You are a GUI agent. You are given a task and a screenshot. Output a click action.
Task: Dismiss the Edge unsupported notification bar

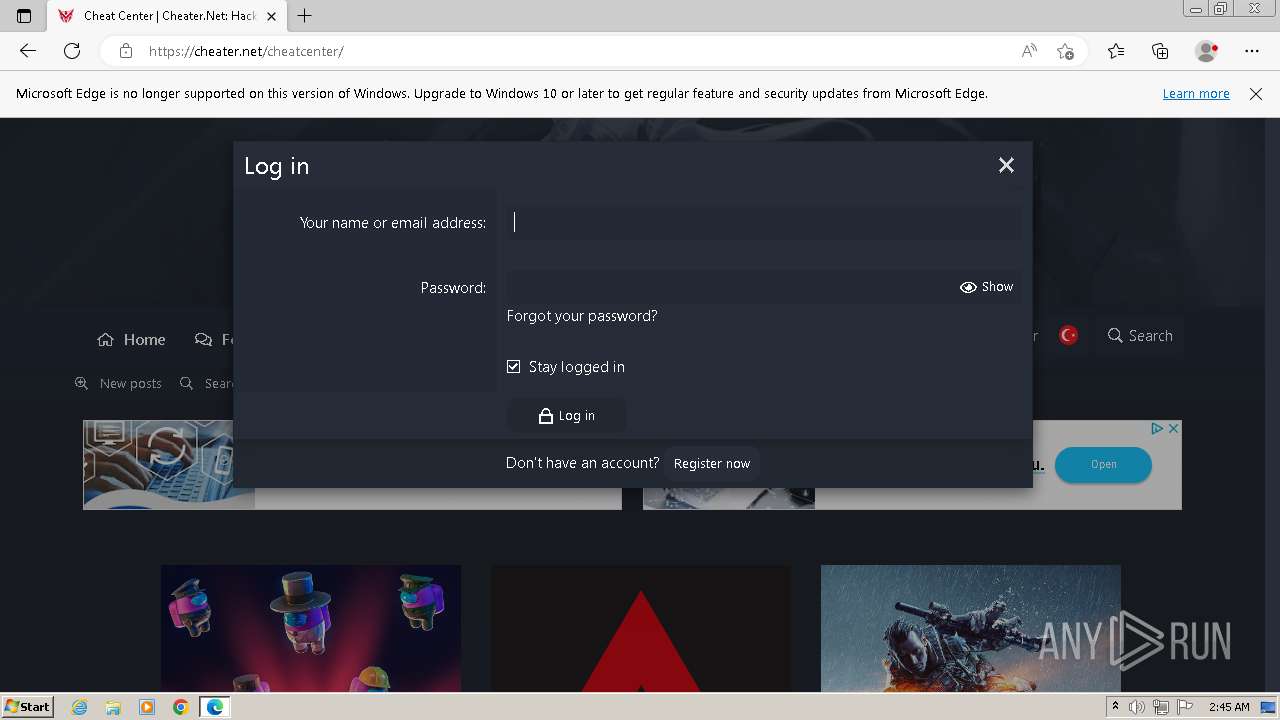point(1256,94)
